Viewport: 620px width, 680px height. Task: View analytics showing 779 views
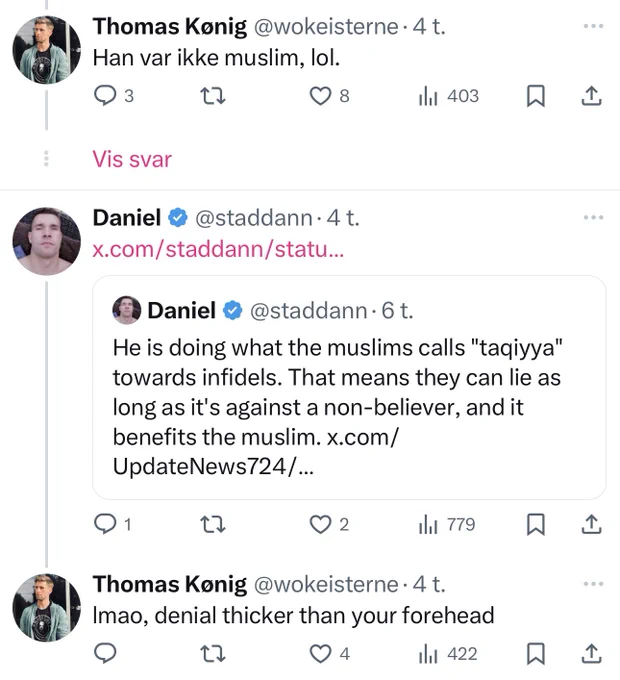pos(447,524)
